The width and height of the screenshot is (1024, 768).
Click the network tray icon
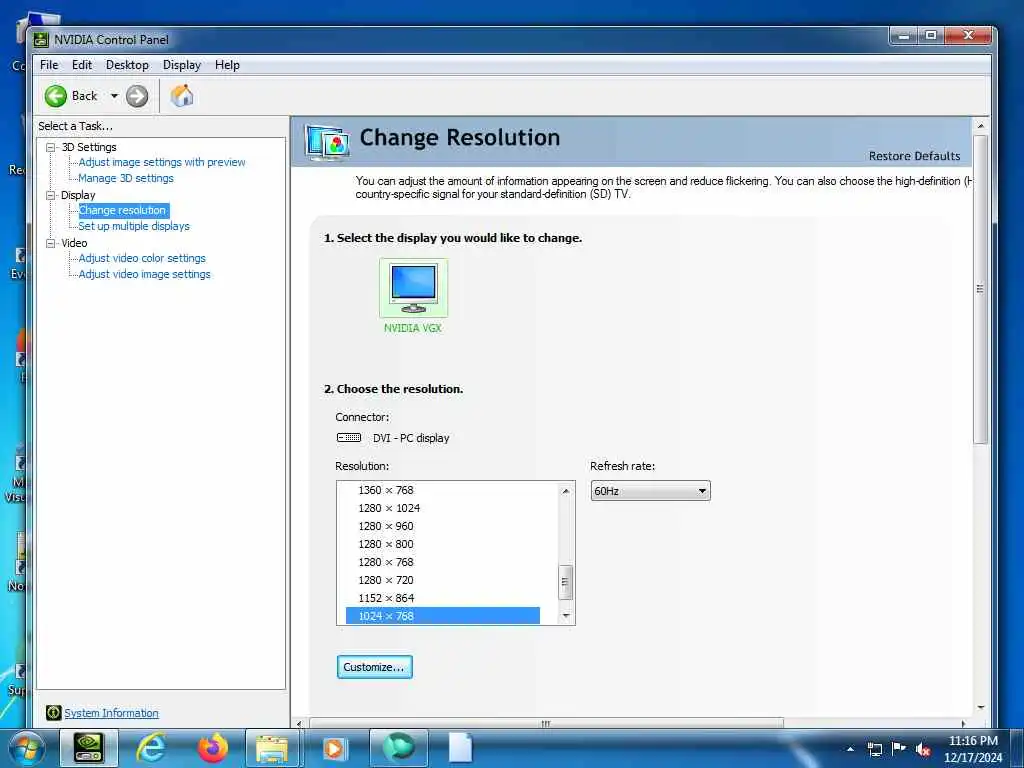(x=875, y=750)
